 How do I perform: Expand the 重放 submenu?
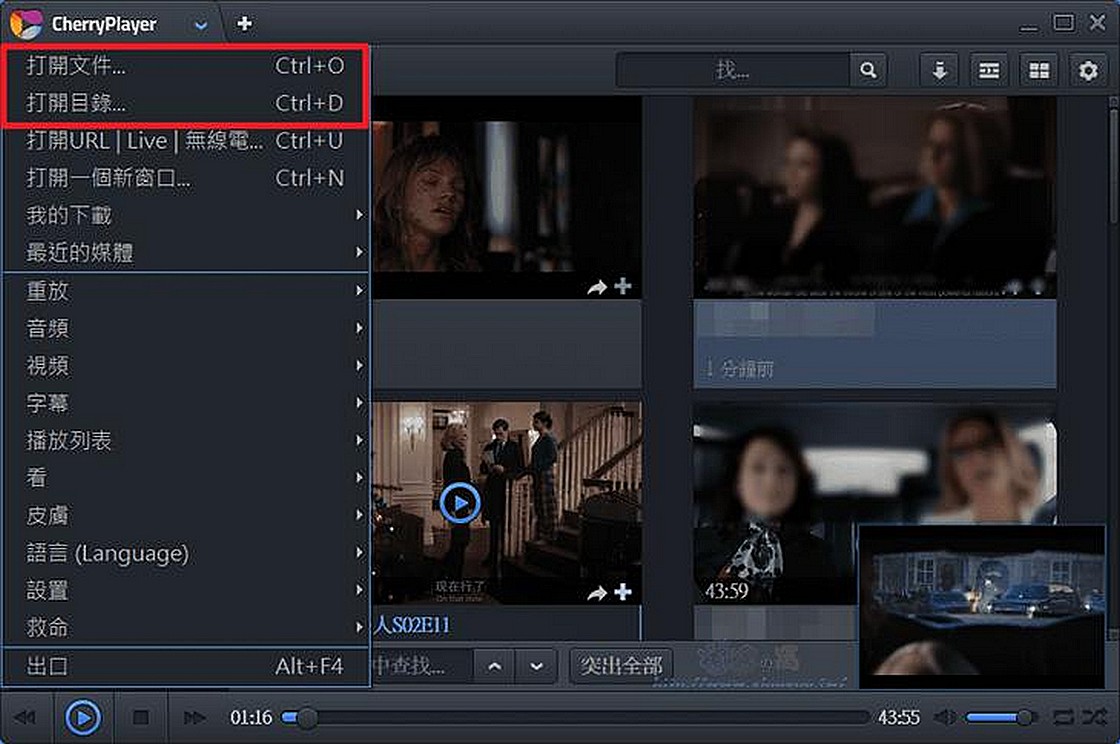186,291
